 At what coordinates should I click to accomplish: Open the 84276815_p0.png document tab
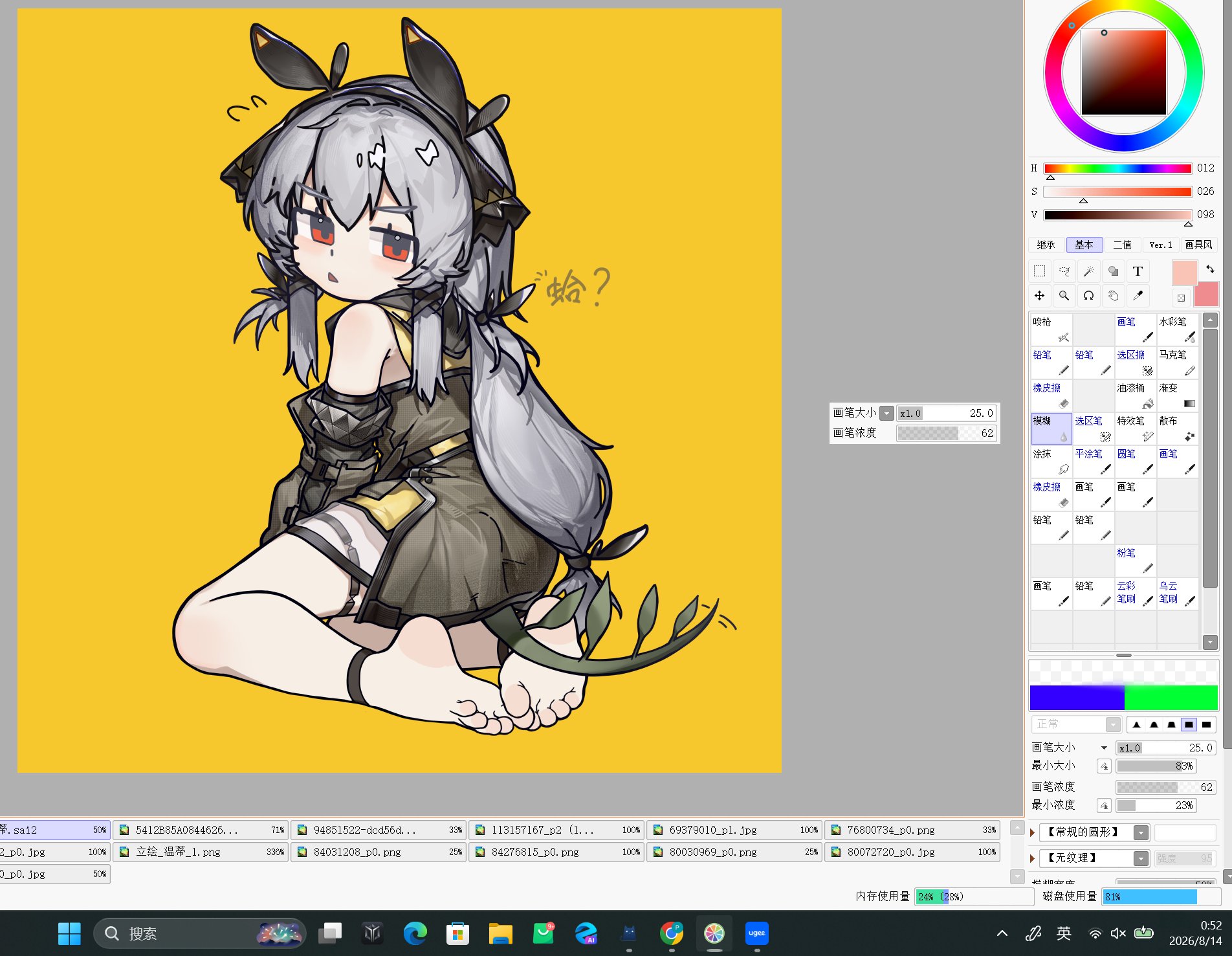557,852
